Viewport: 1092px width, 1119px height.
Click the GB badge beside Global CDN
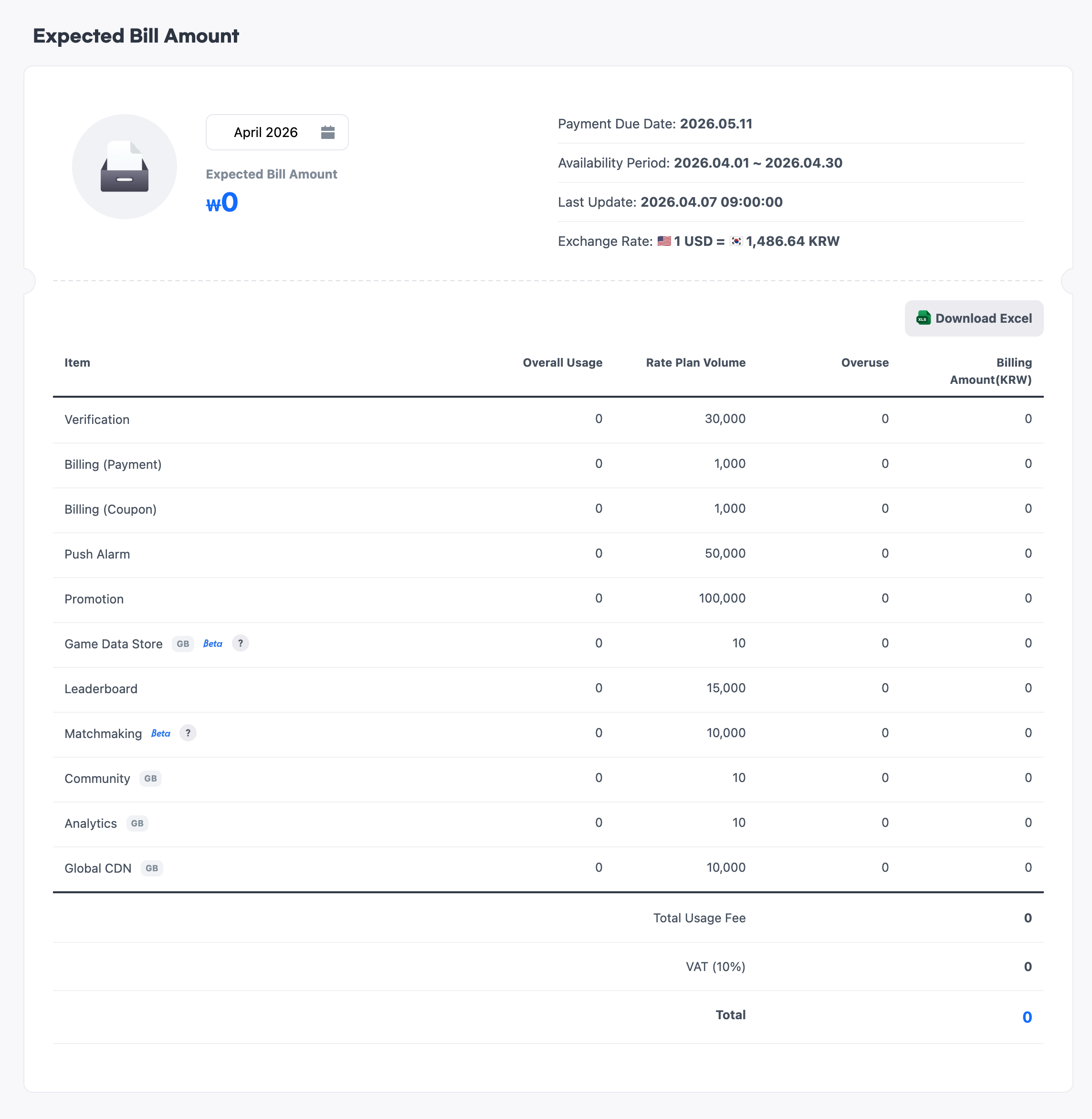(x=151, y=868)
